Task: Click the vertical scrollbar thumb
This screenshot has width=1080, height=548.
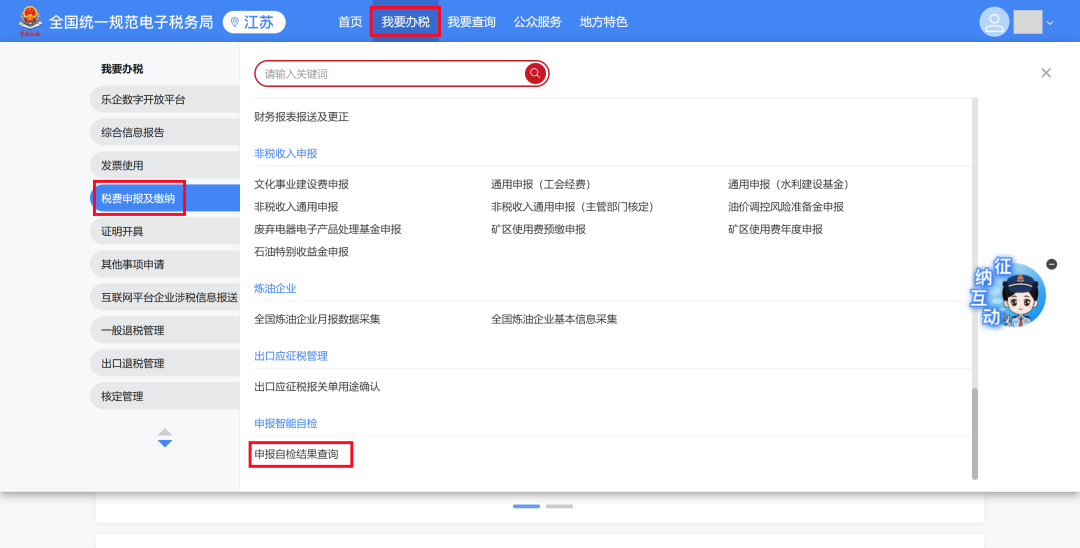Action: tap(975, 433)
